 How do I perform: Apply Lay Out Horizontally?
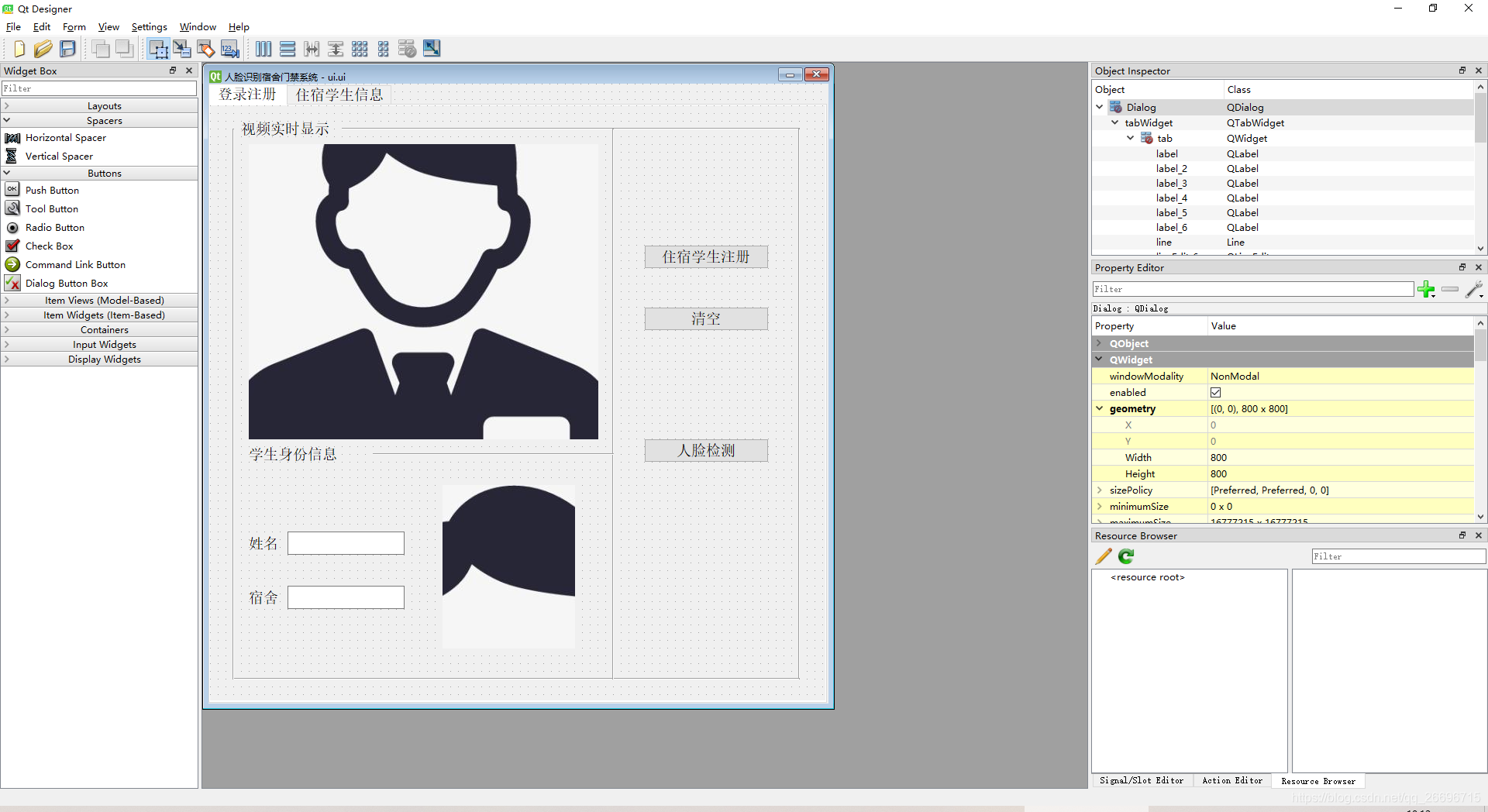tap(263, 49)
